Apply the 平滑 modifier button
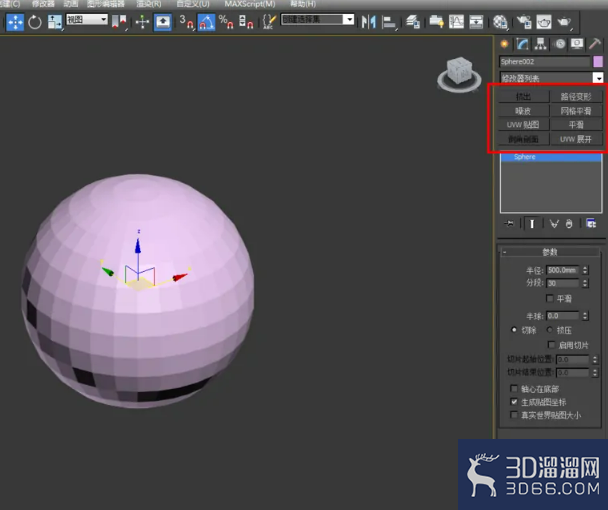This screenshot has height=510, width=608. coord(576,125)
